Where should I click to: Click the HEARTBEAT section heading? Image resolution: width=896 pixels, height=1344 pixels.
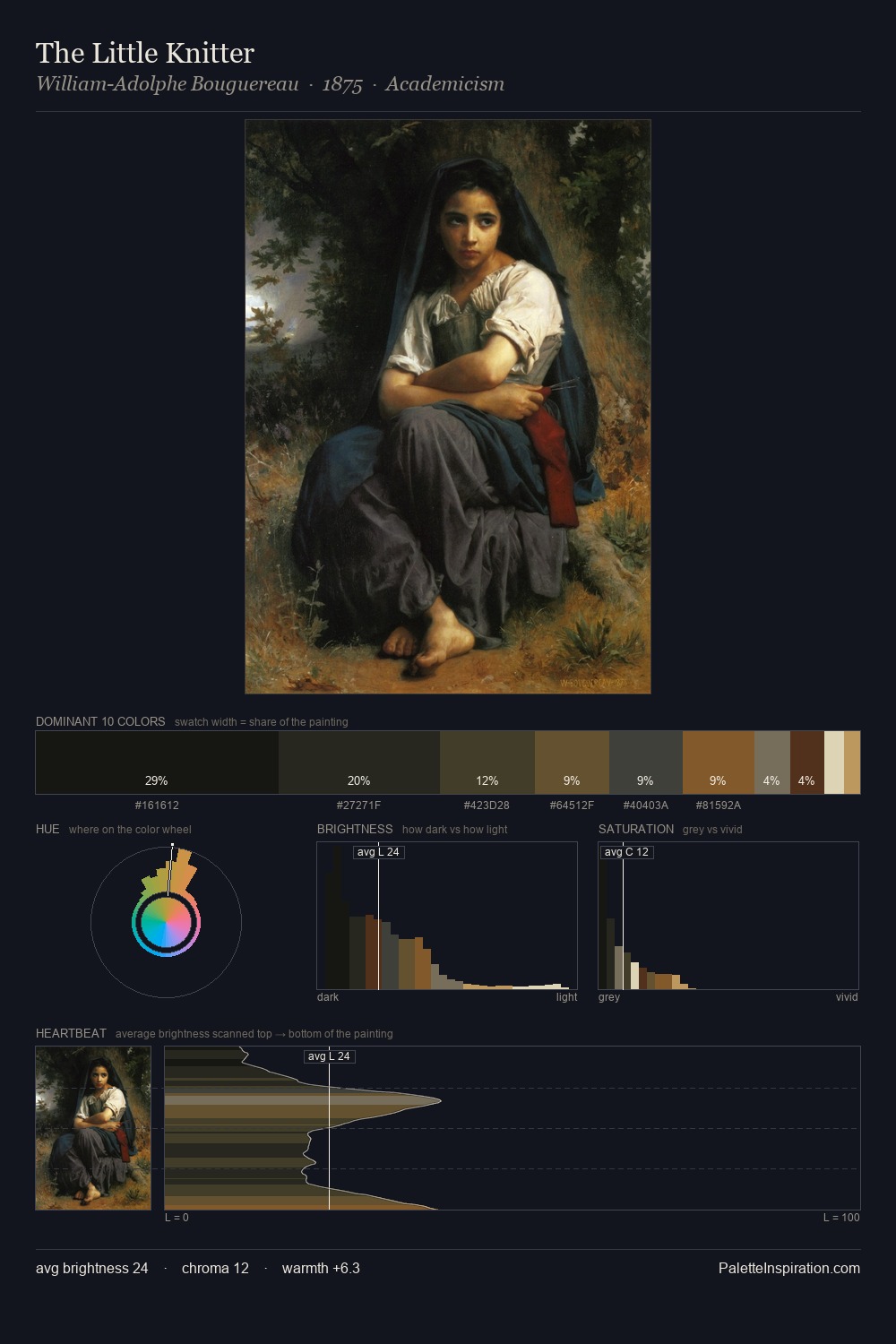[71, 1033]
